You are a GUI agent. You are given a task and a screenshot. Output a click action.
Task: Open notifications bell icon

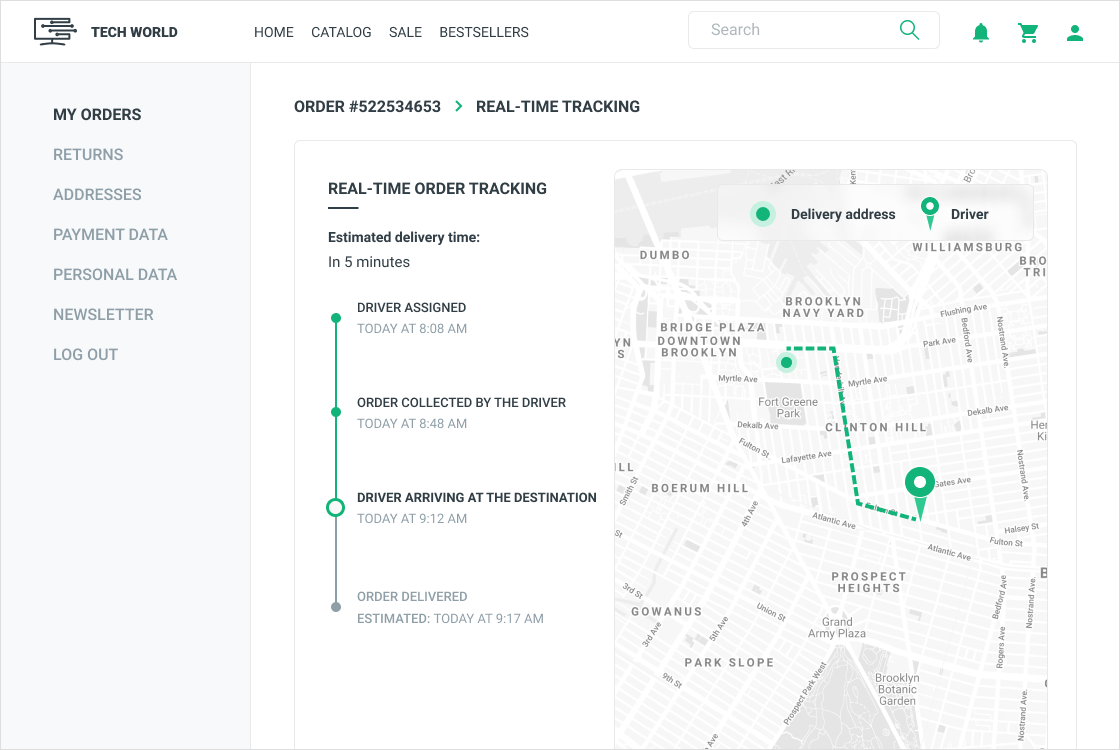[x=981, y=33]
